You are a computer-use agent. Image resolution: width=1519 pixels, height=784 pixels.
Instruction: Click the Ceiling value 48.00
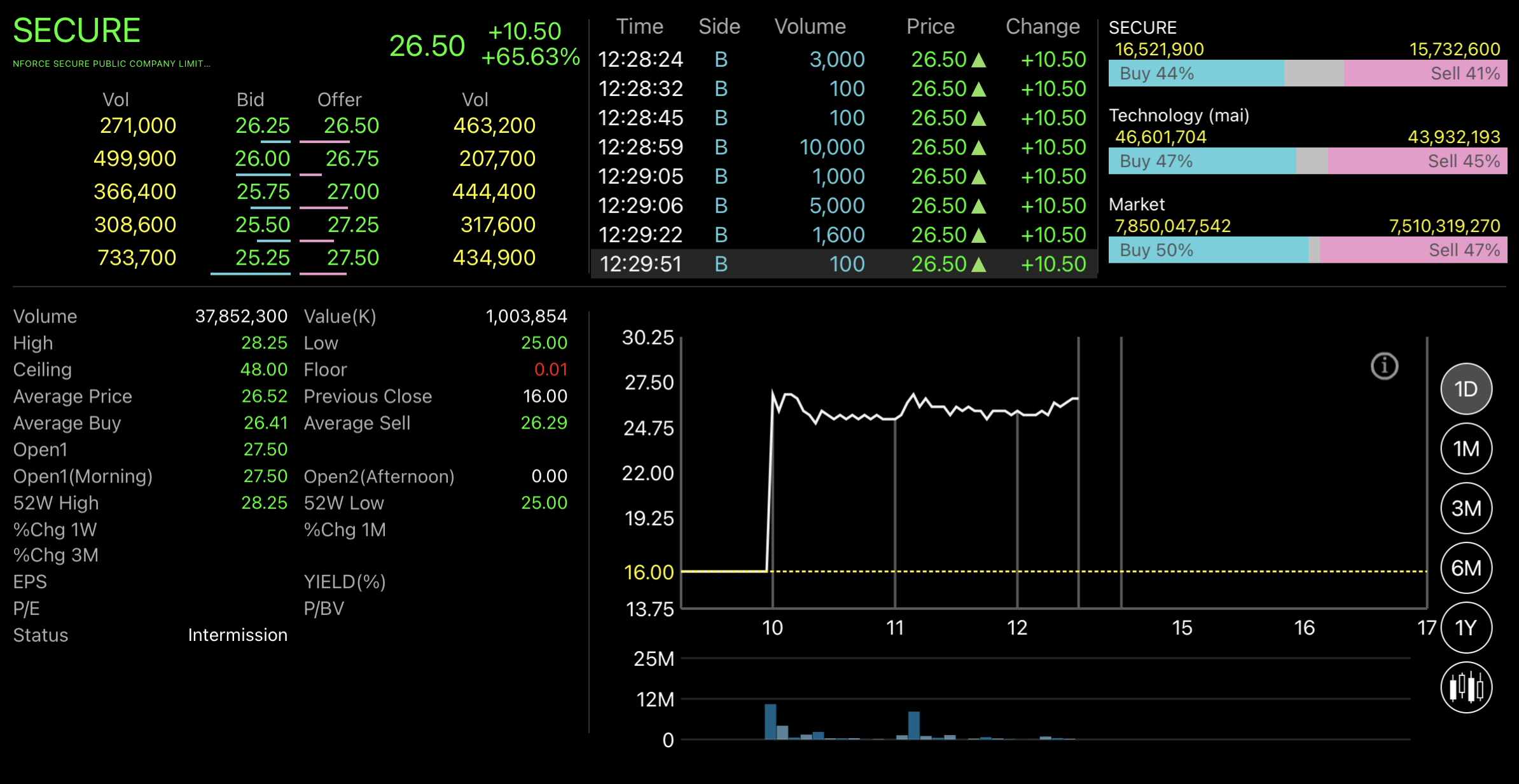pos(264,369)
